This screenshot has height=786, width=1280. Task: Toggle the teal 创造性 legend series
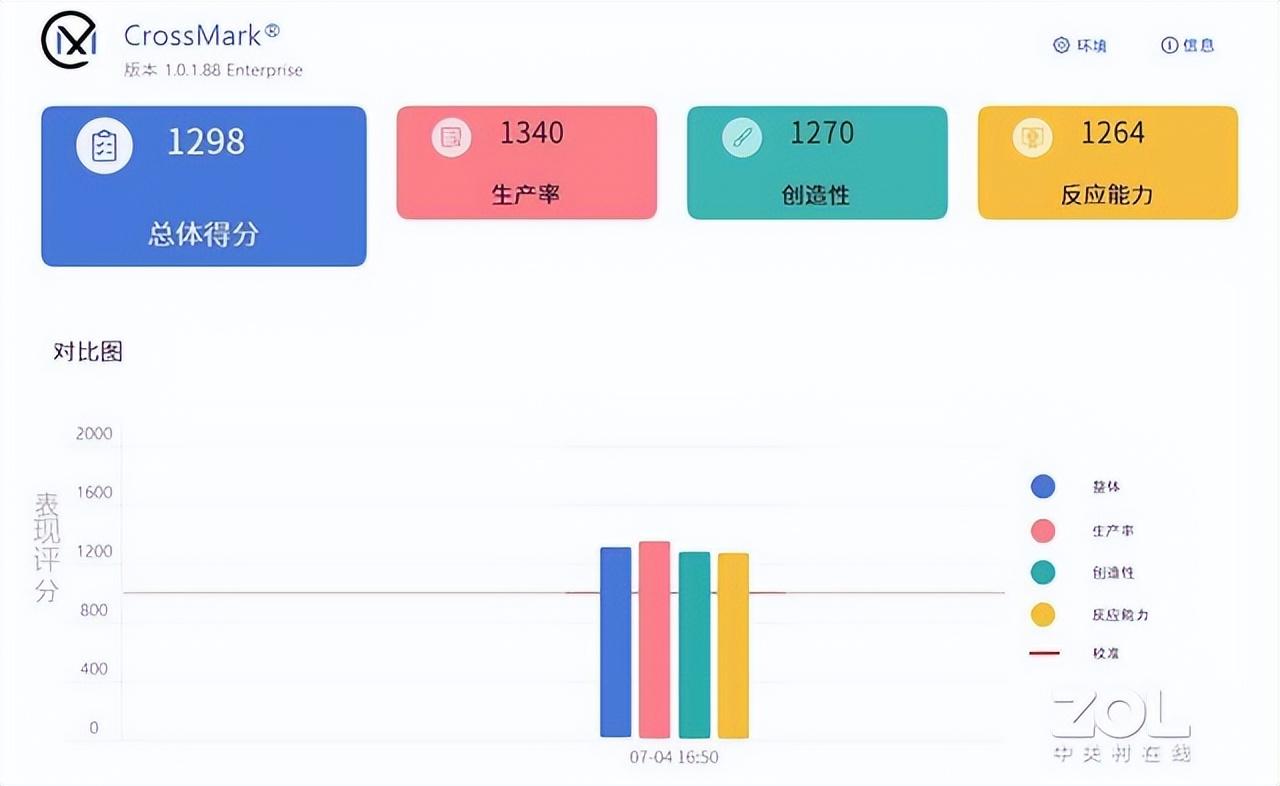(x=1043, y=572)
